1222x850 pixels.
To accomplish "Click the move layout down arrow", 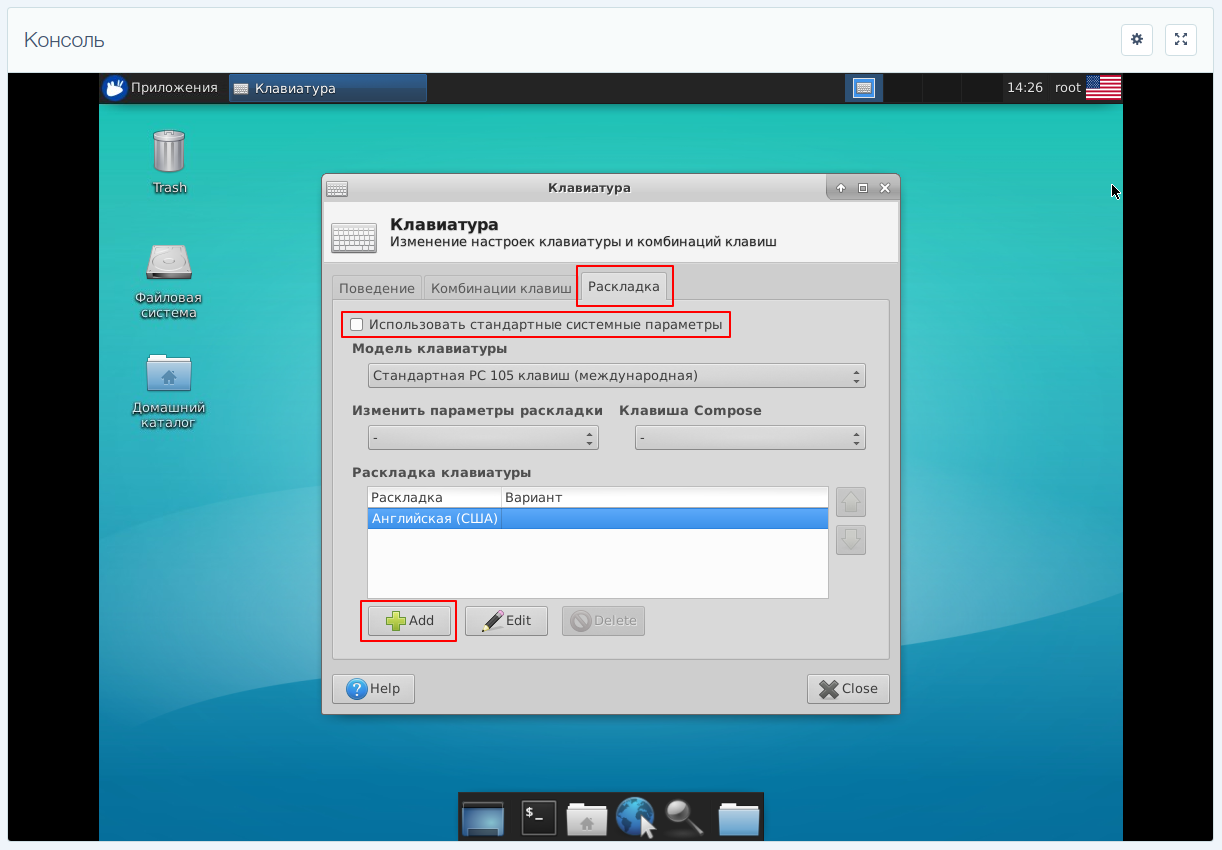I will point(851,540).
